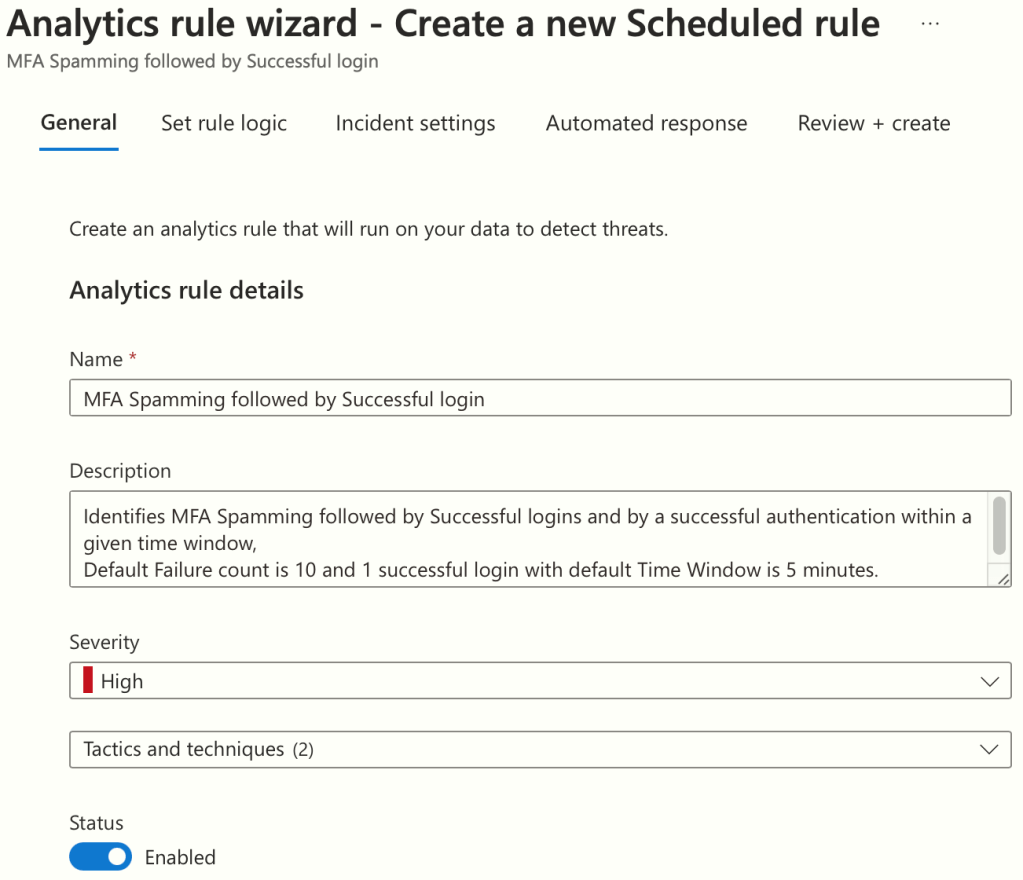Image resolution: width=1023 pixels, height=880 pixels.
Task: Toggle the Status switch off
Action: (100, 857)
